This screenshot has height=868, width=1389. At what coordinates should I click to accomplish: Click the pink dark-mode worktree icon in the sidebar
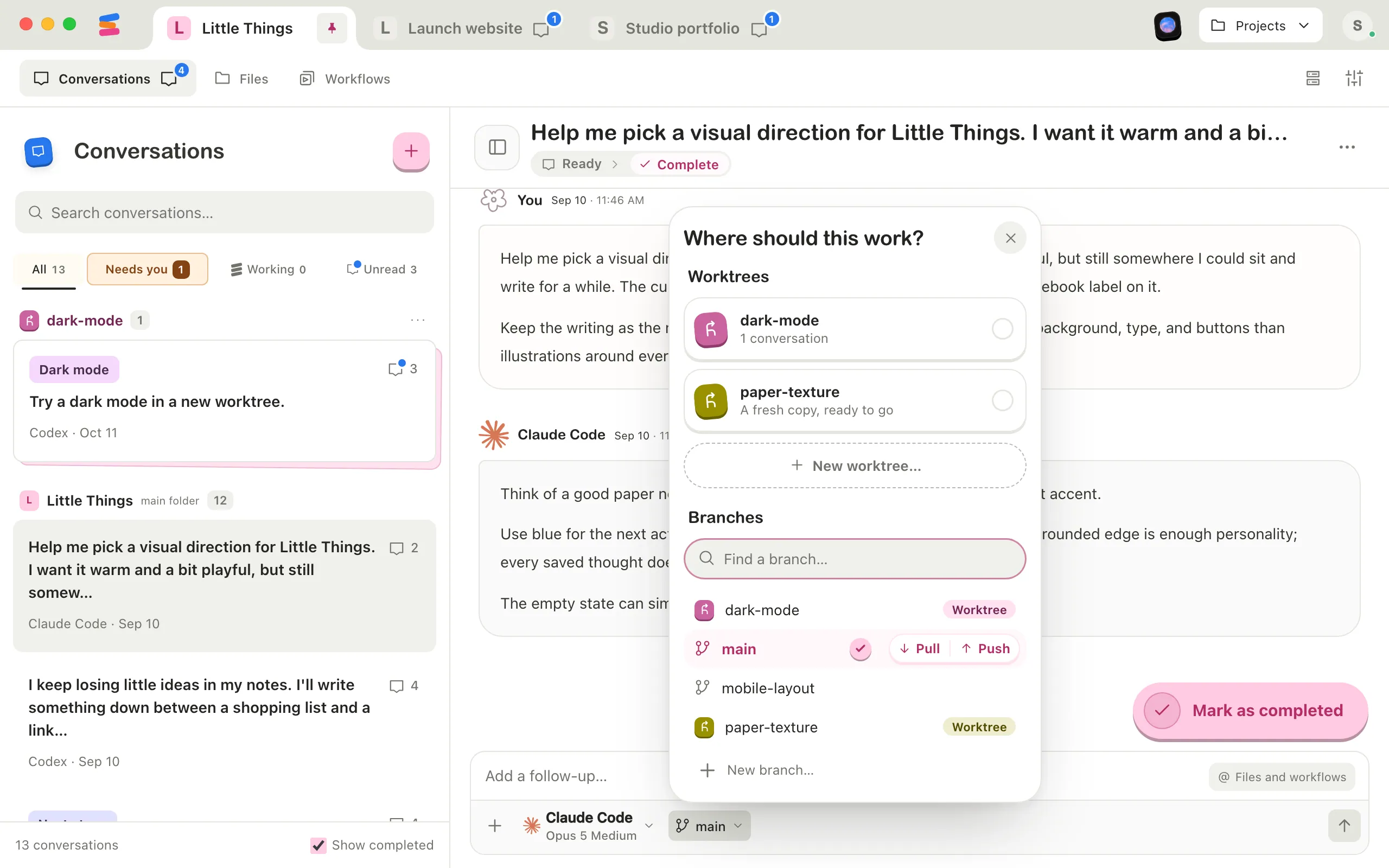pyautogui.click(x=29, y=320)
